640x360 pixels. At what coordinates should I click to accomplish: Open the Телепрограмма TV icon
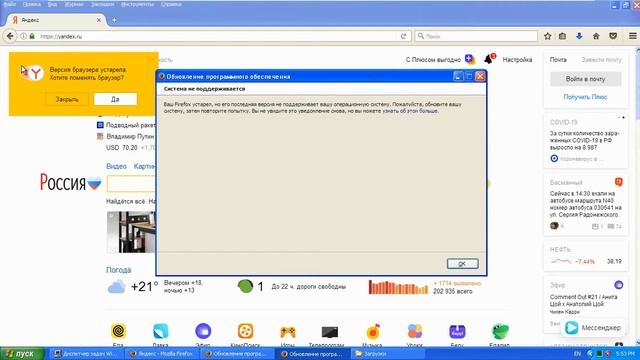pyautogui.click(x=330, y=332)
